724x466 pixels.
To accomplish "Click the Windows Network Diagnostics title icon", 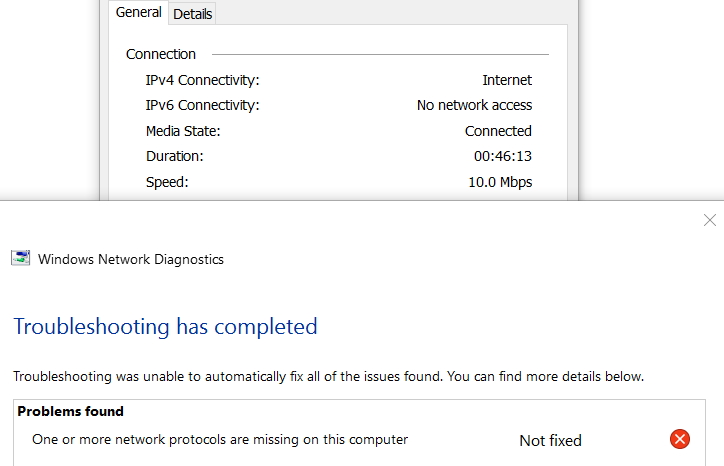I will (x=21, y=258).
